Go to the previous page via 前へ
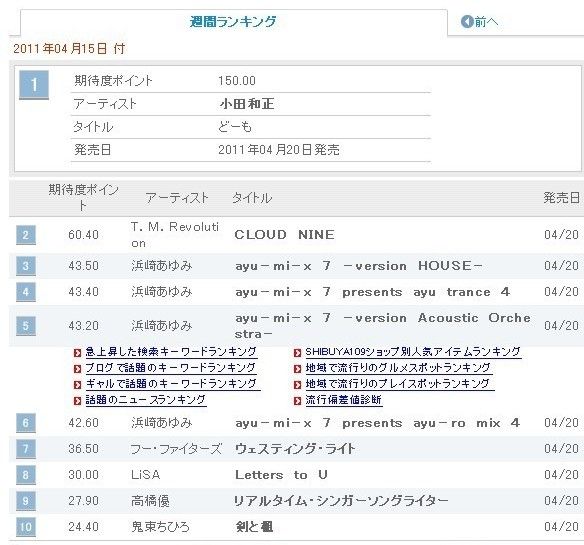The image size is (584, 545). click(486, 22)
